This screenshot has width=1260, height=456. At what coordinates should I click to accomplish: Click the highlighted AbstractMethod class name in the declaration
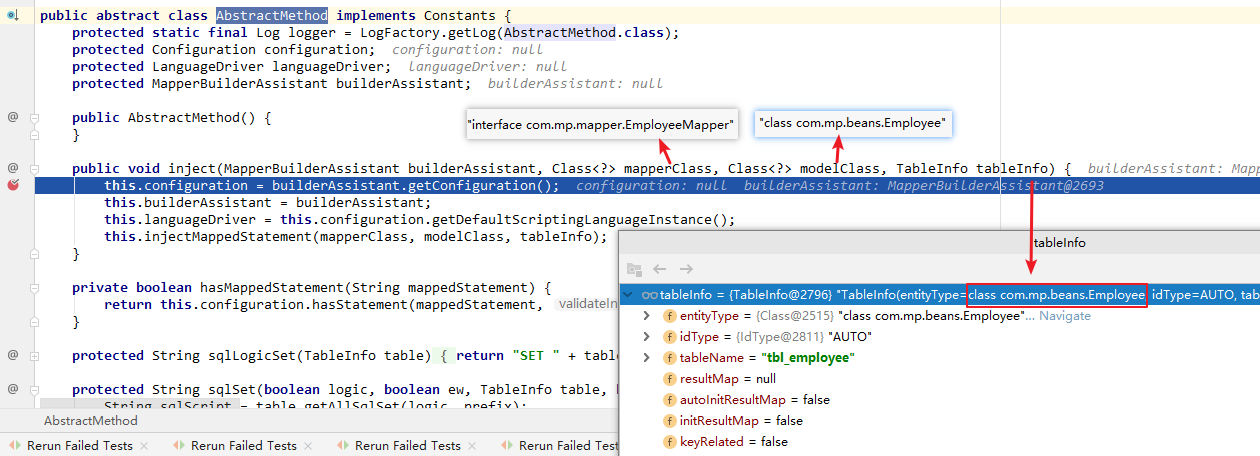(272, 16)
